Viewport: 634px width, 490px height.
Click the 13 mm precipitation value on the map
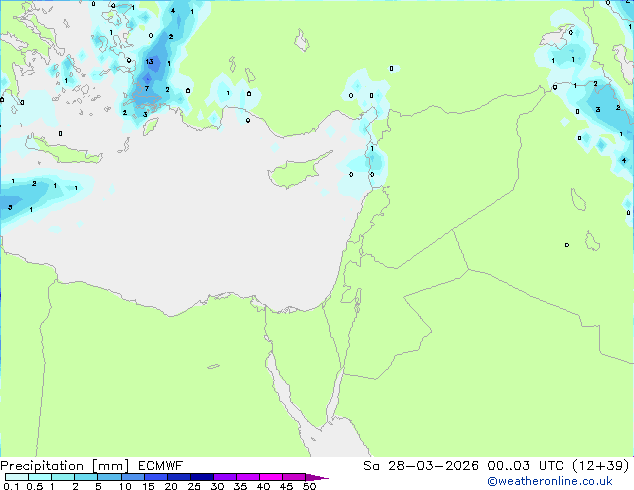click(149, 61)
